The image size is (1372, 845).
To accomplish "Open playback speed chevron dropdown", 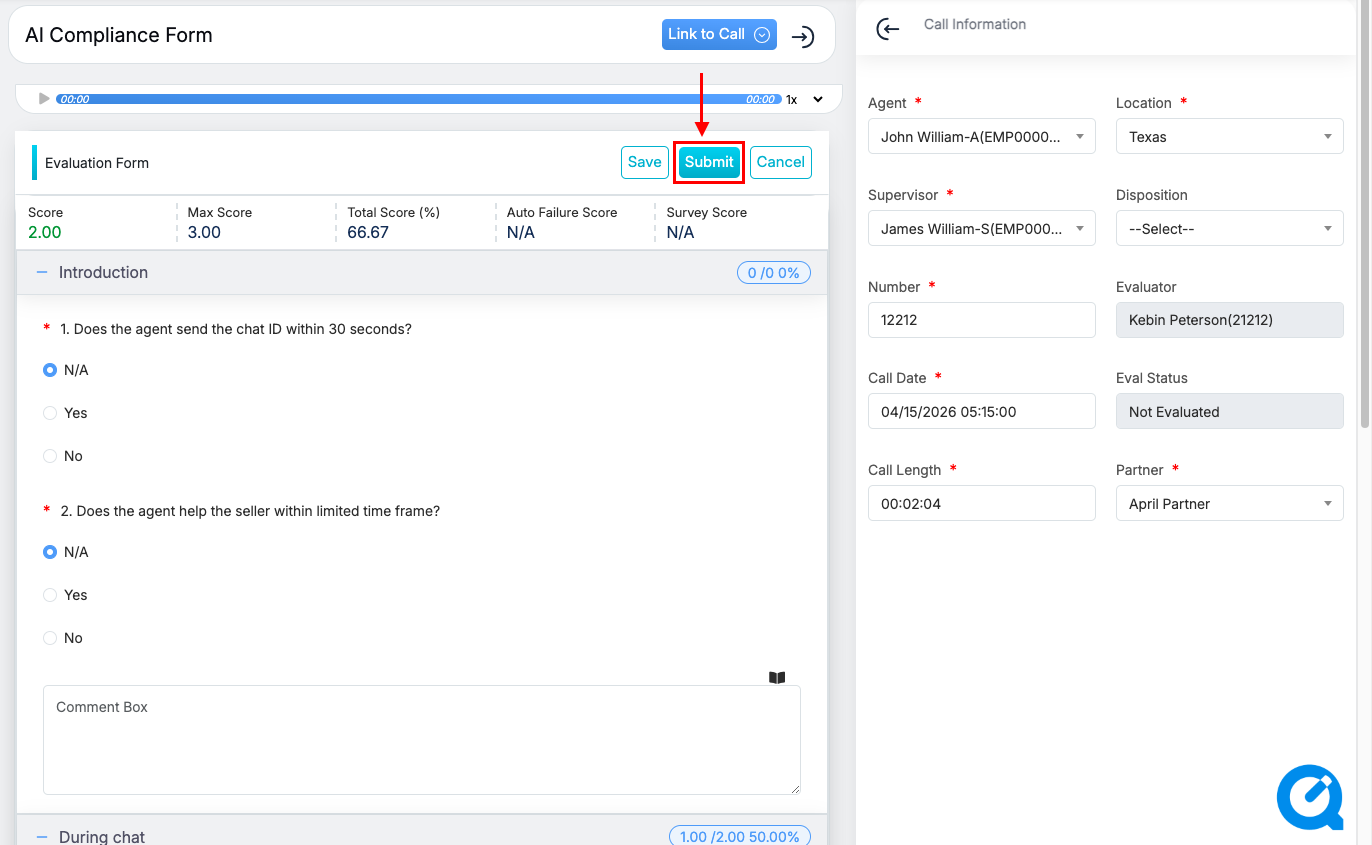I will coord(818,100).
